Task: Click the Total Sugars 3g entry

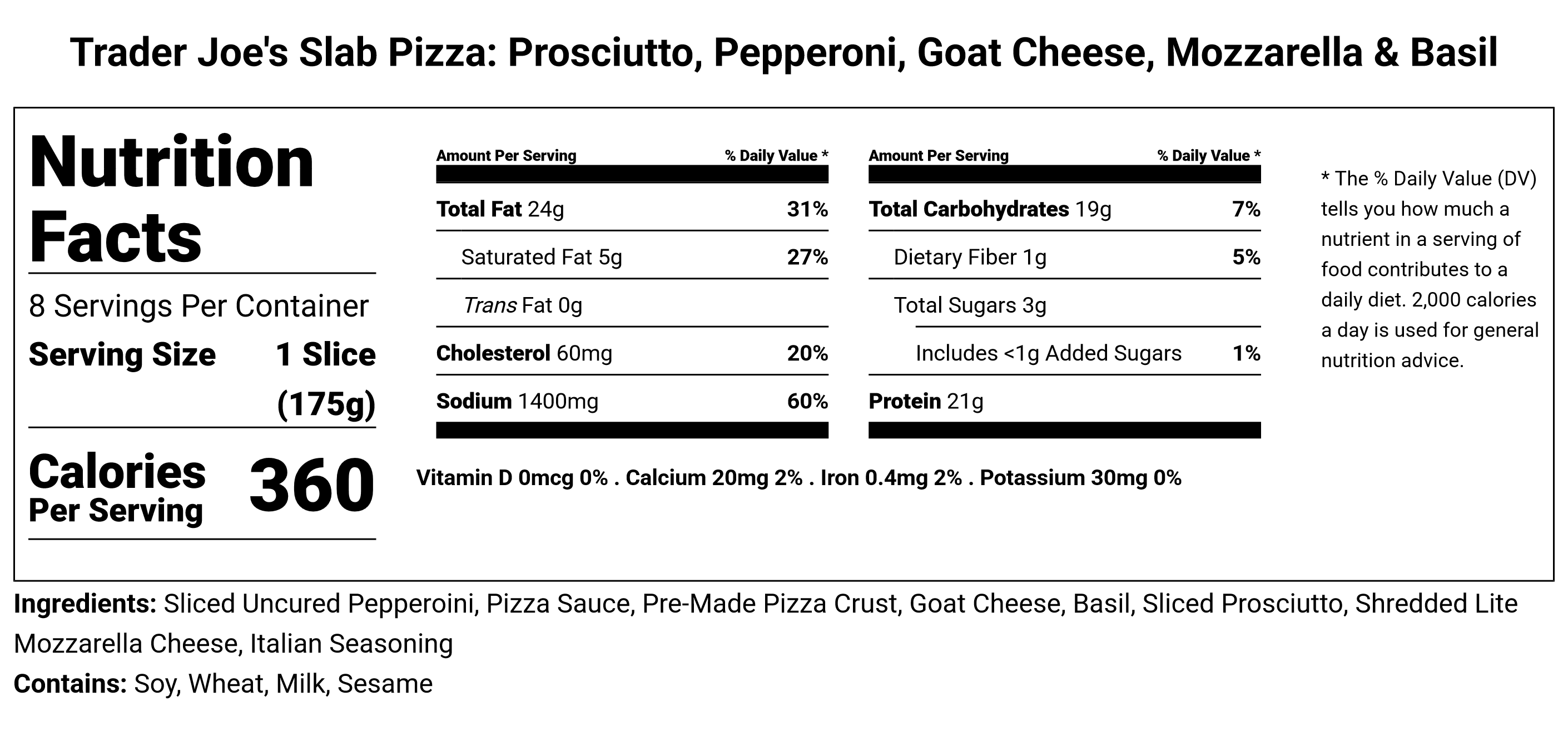Action: point(970,305)
